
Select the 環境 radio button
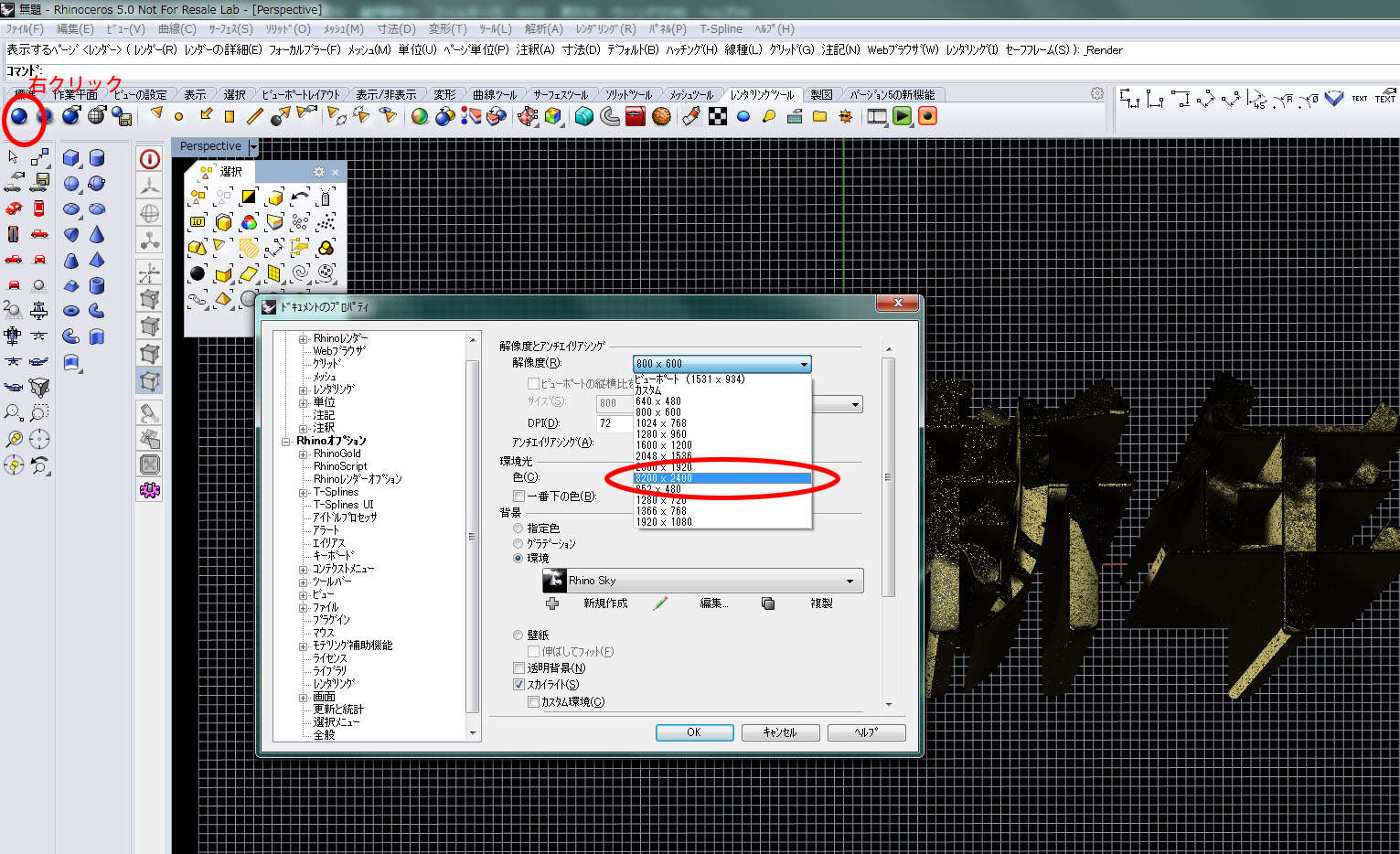(x=518, y=559)
